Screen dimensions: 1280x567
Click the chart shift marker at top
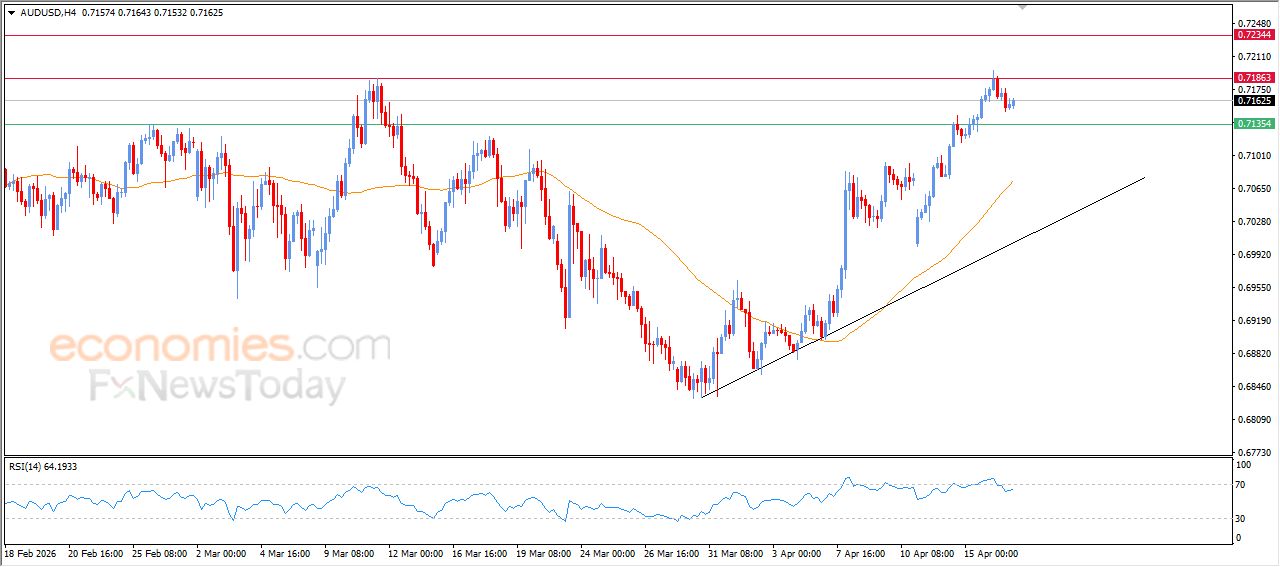(x=1022, y=6)
